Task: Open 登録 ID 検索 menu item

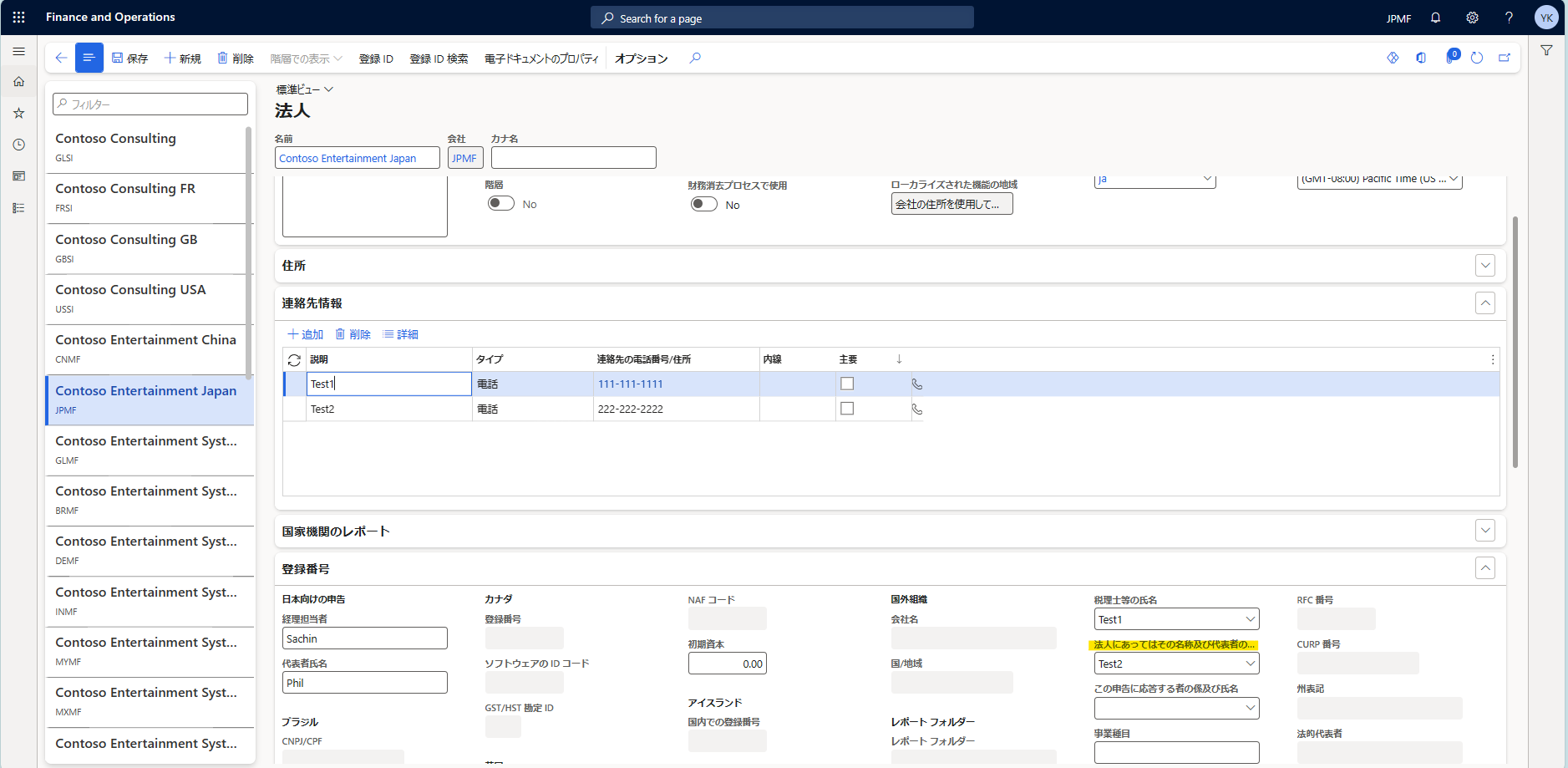Action: pyautogui.click(x=439, y=58)
